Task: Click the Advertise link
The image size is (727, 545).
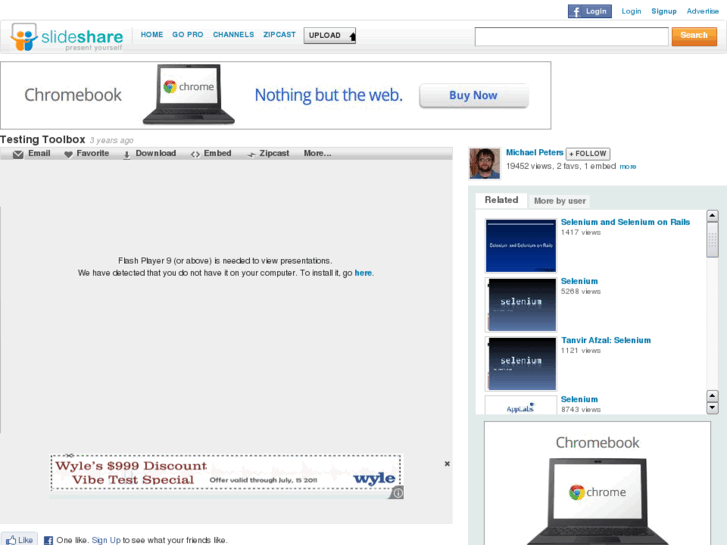Action: pyautogui.click(x=703, y=11)
